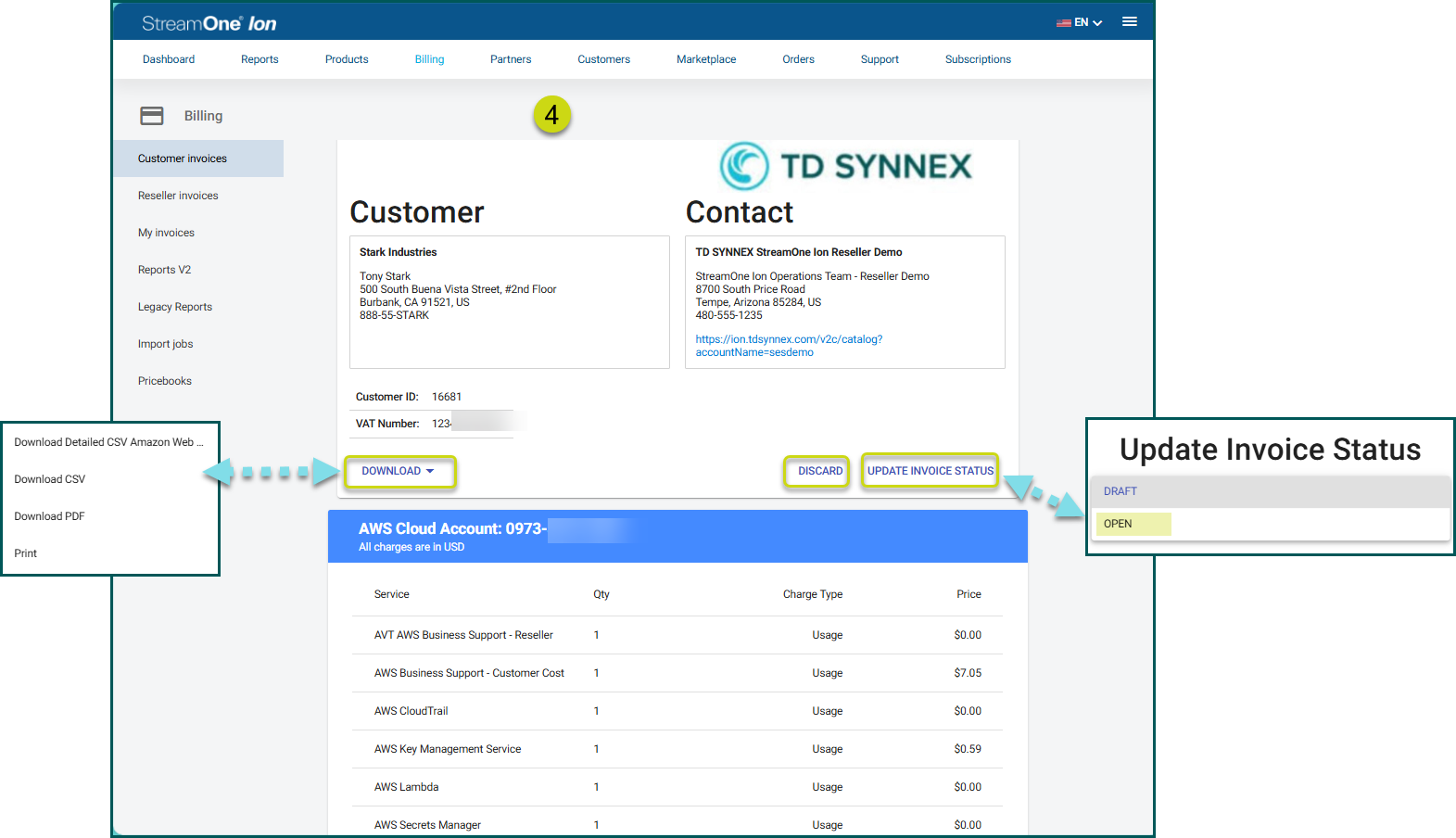The height and width of the screenshot is (838, 1456).
Task: Click the Service column header
Action: [x=391, y=594]
